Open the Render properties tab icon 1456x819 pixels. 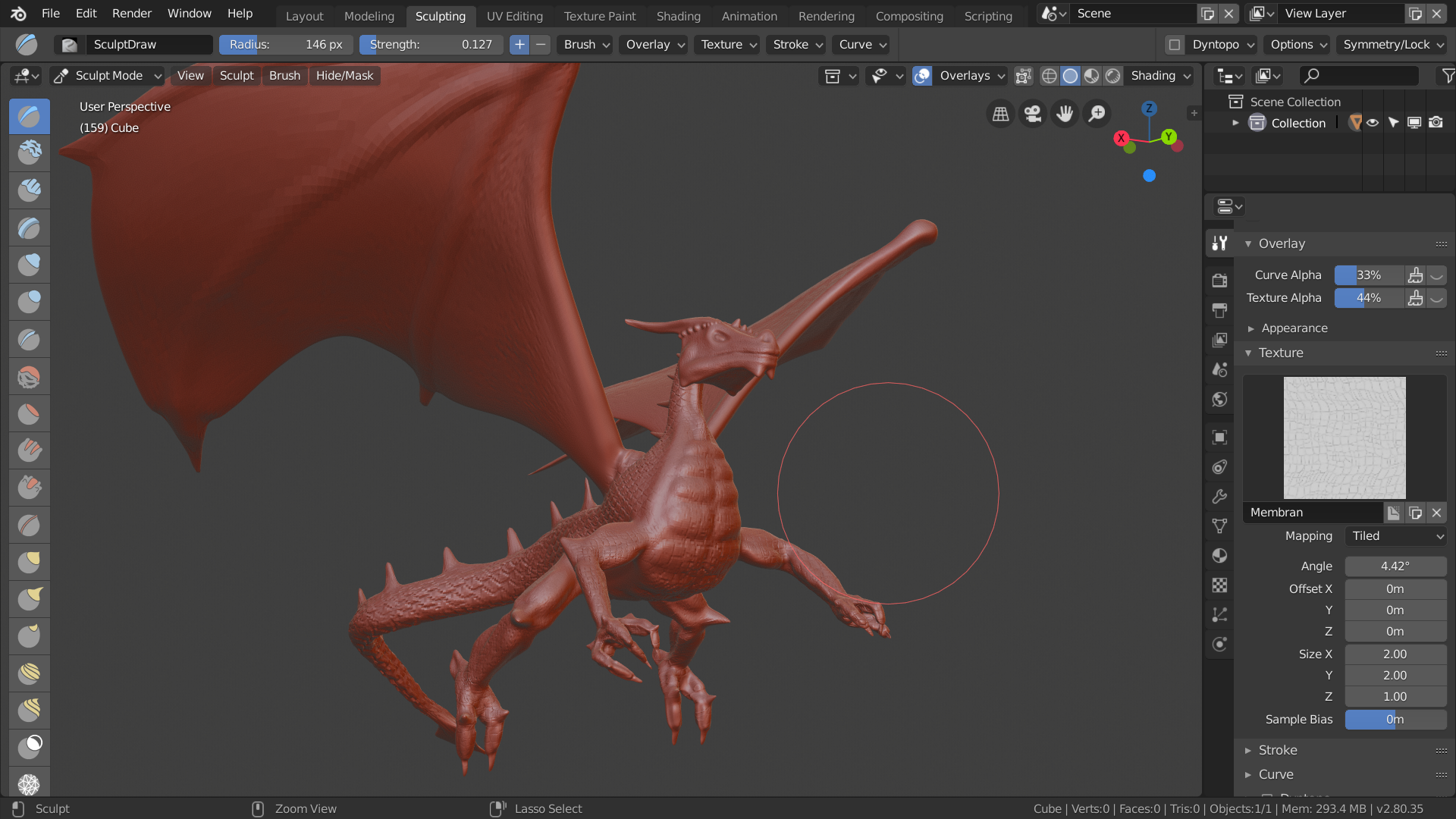pos(1219,281)
